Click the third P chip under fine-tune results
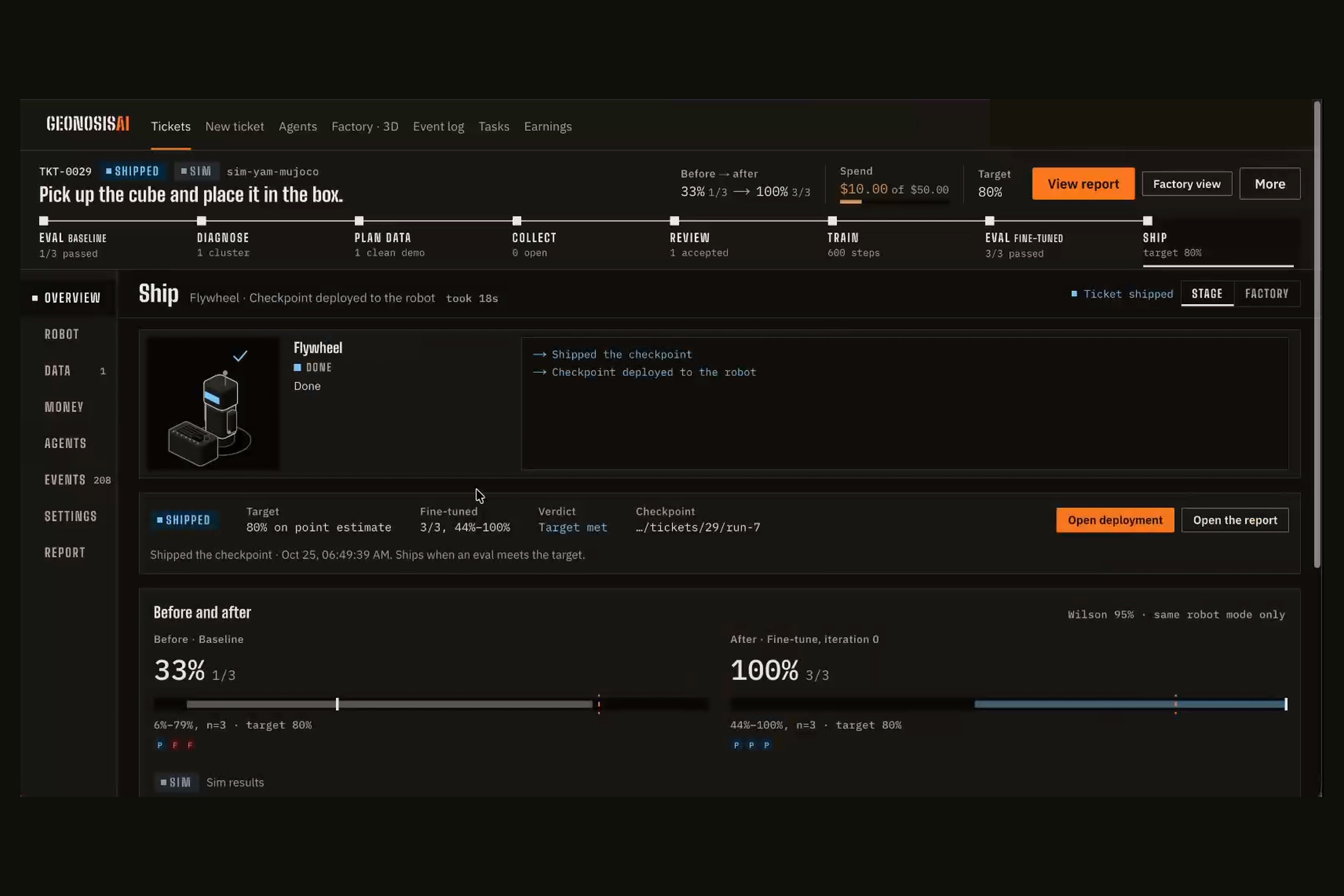This screenshot has width=1344, height=896. (x=766, y=745)
